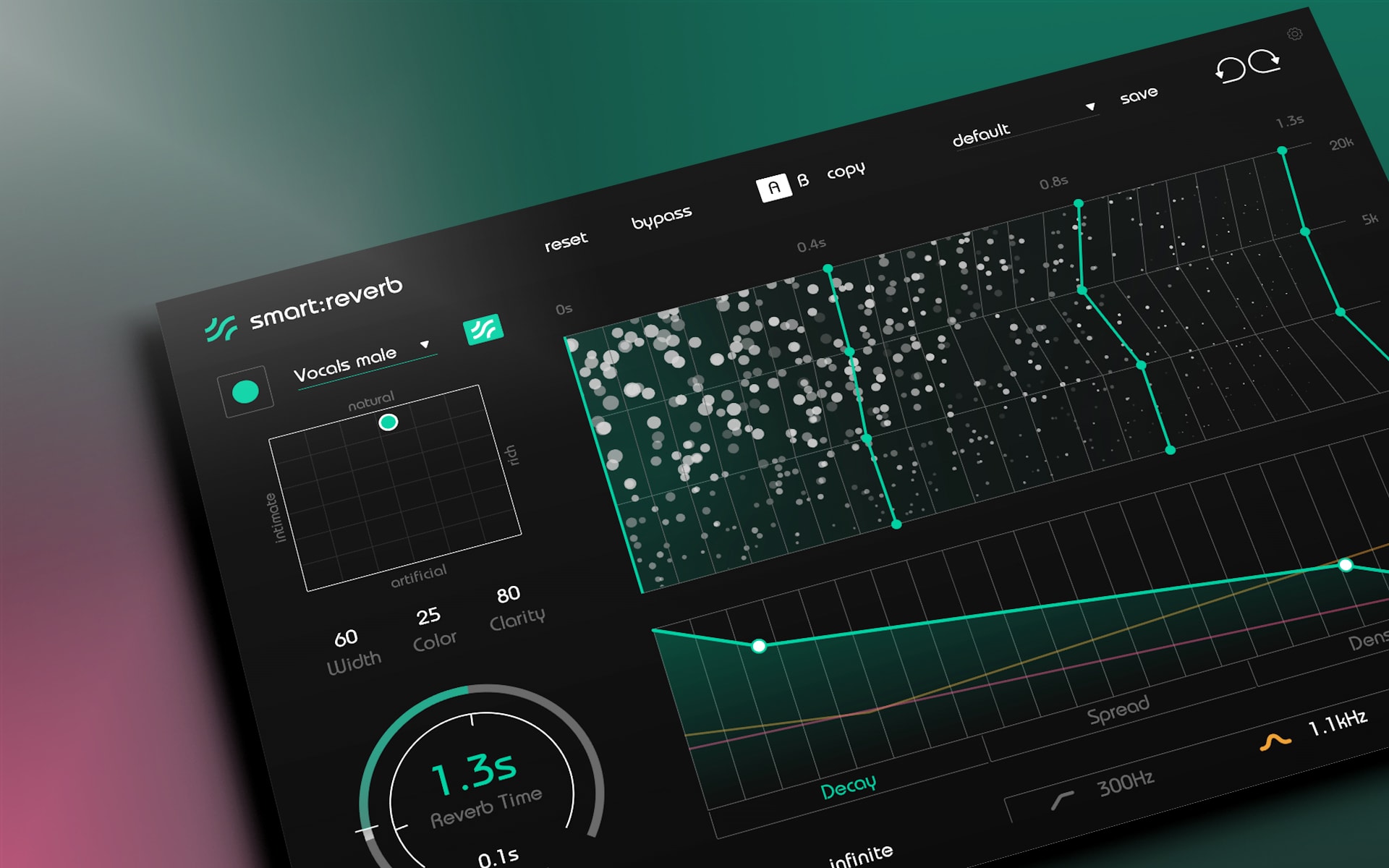Click the Width value 60
This screenshot has width=1389, height=868.
[346, 638]
